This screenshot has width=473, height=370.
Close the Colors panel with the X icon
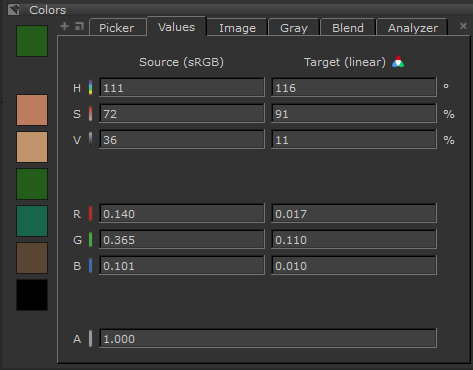(463, 26)
